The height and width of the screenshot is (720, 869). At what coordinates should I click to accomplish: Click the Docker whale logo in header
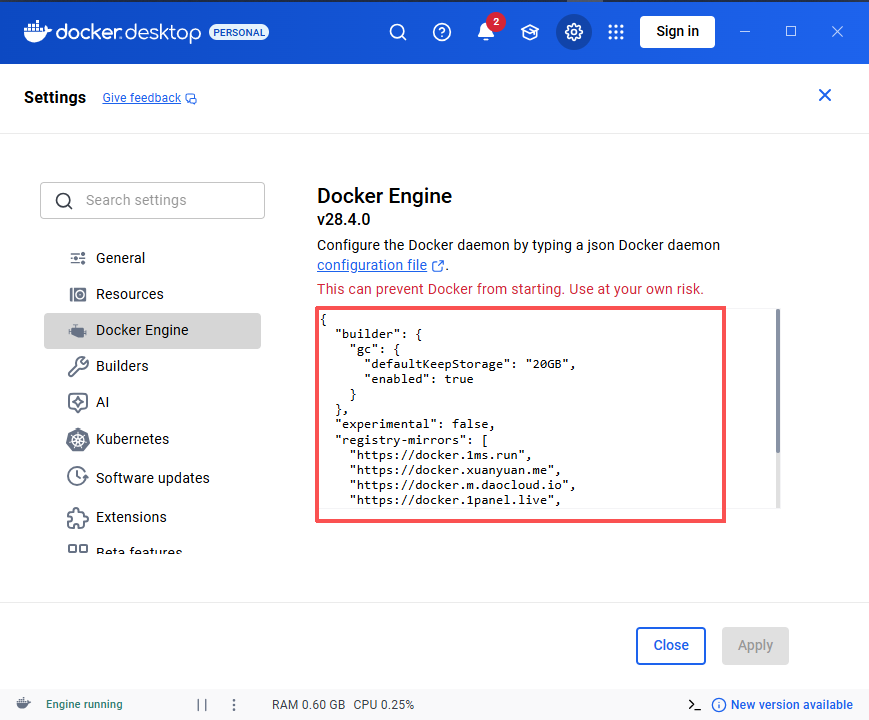(x=37, y=32)
